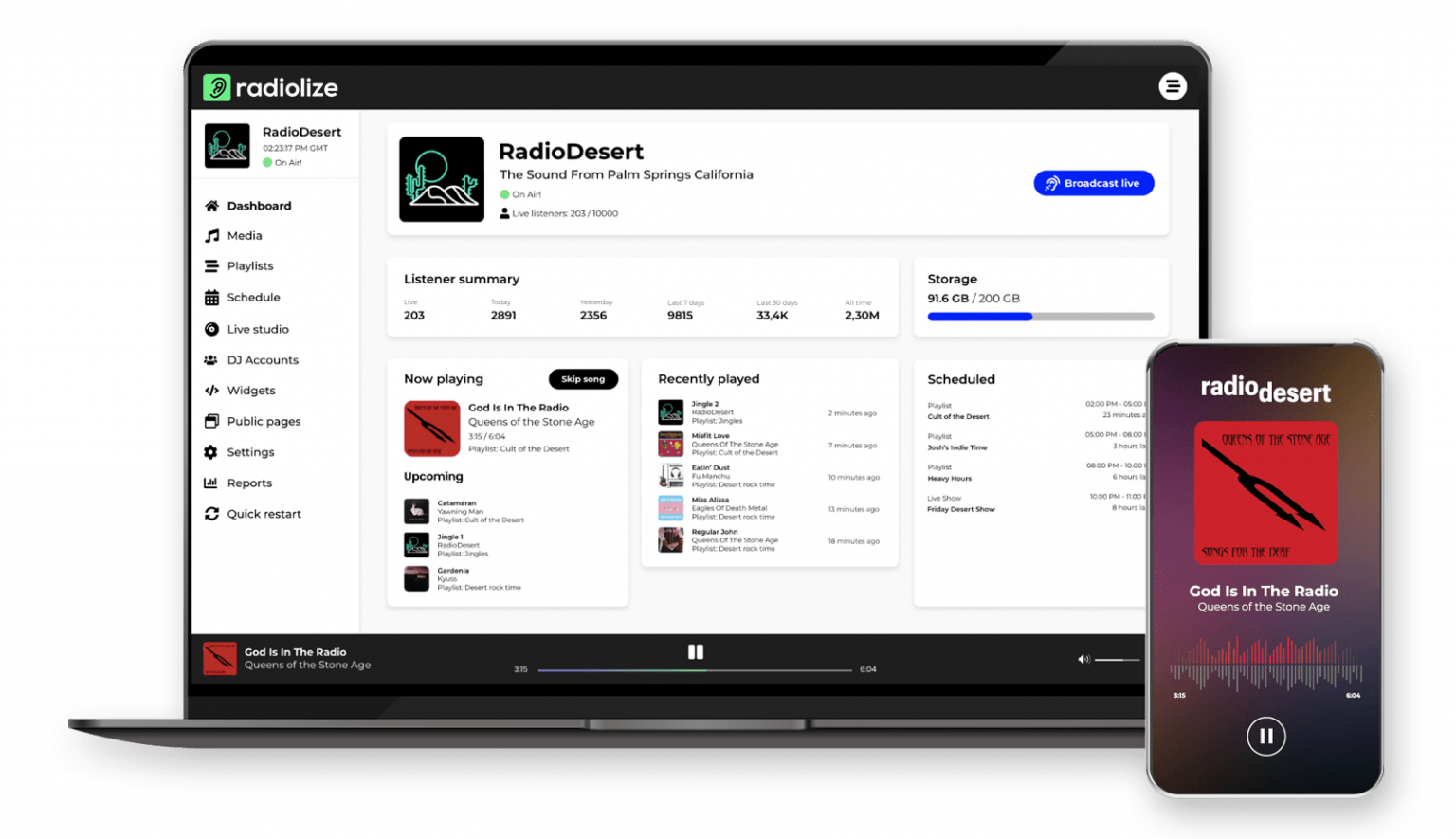Manage DJ Accounts
1456x839 pixels.
click(x=263, y=360)
